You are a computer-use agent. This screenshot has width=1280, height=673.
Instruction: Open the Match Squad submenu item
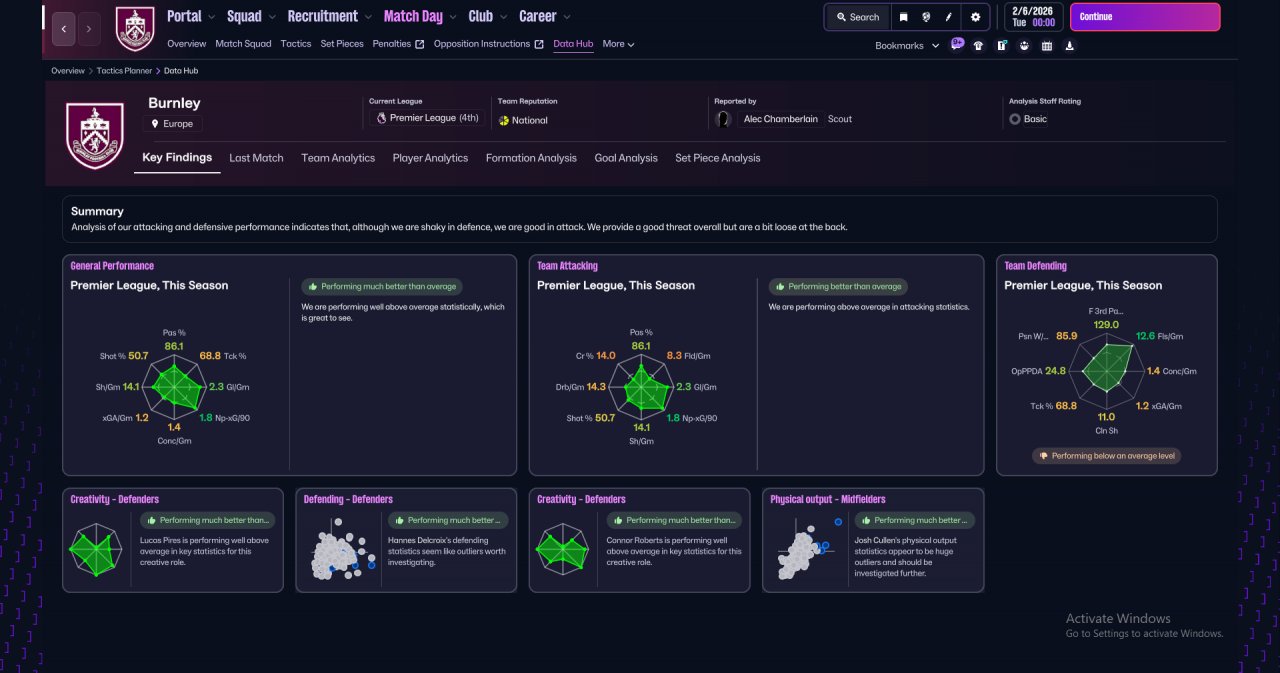pyautogui.click(x=243, y=44)
